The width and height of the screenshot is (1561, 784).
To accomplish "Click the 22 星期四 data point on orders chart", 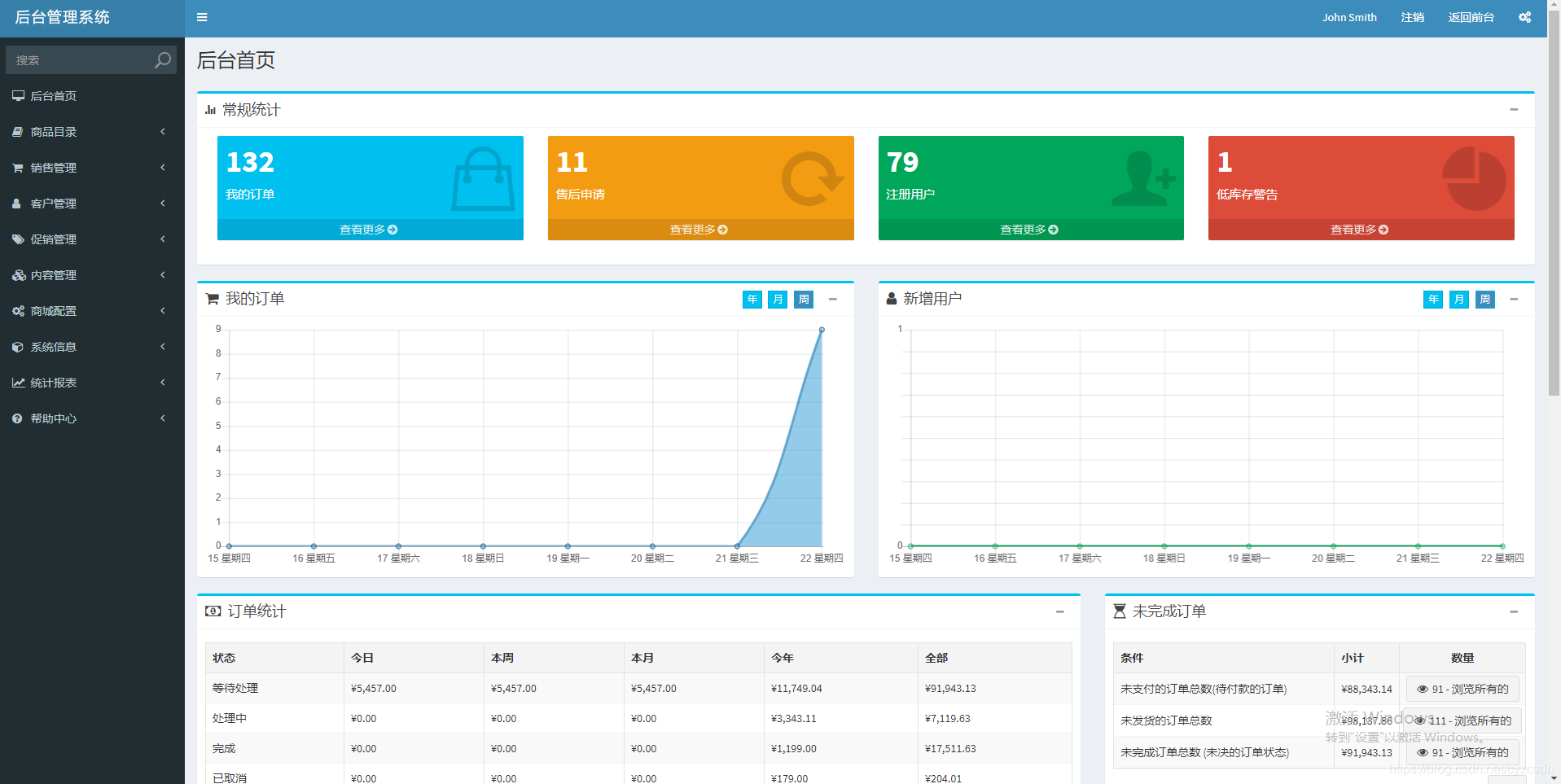I will tap(822, 330).
